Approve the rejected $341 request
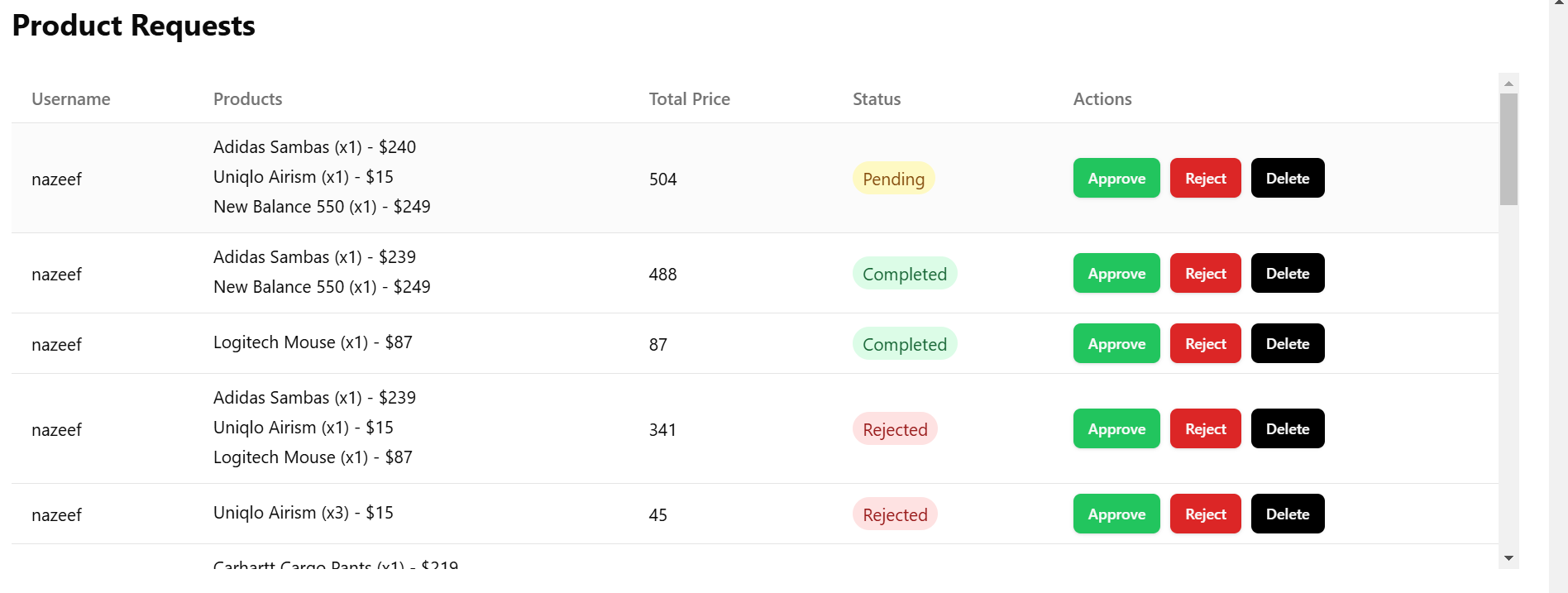Image resolution: width=1568 pixels, height=593 pixels. (x=1116, y=428)
